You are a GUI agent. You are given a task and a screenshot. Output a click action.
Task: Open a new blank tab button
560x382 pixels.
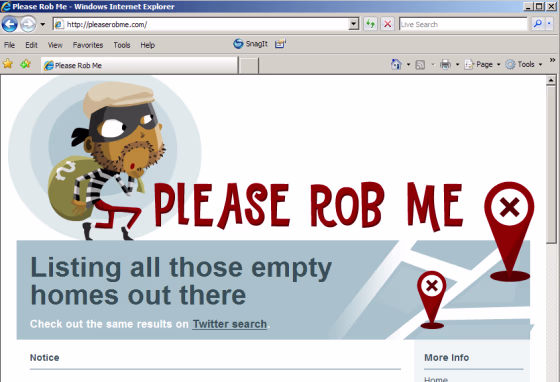click(x=248, y=66)
